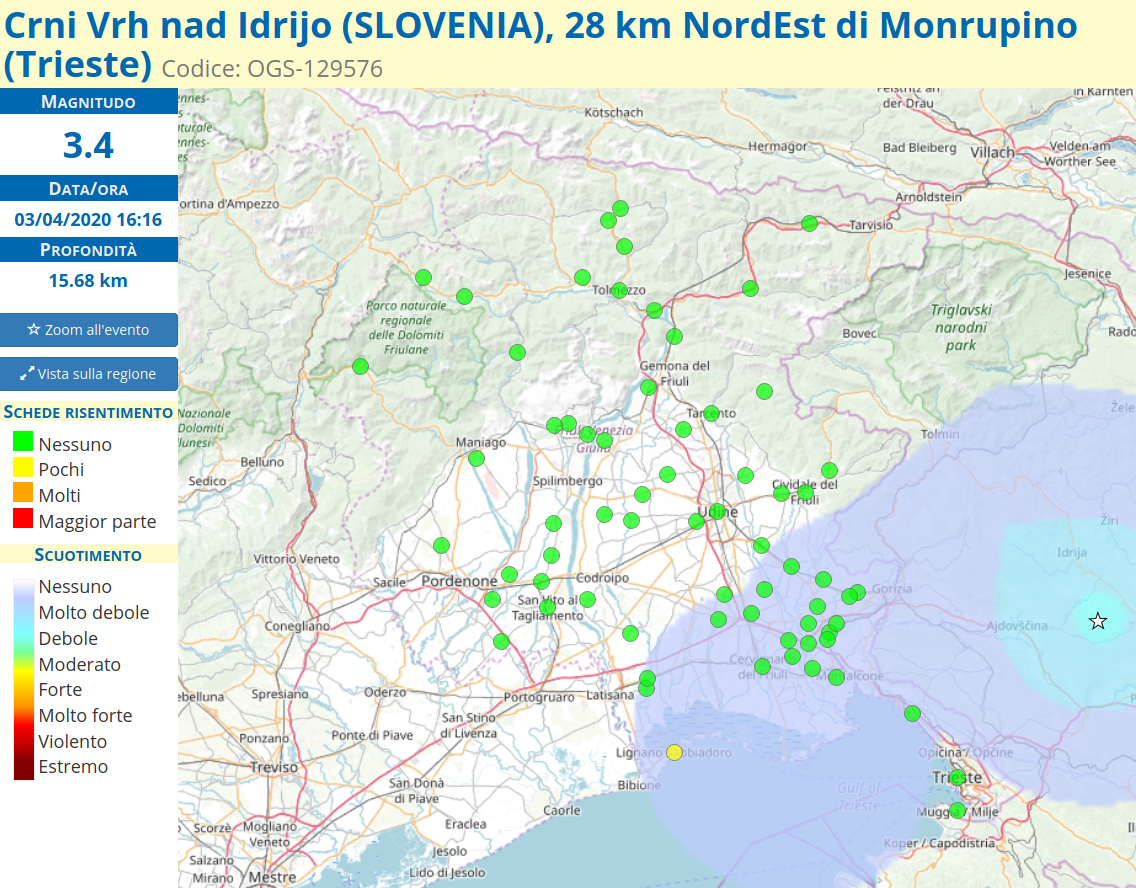1136x888 pixels.
Task: Click the green marker at Muggia
Action: [x=957, y=810]
